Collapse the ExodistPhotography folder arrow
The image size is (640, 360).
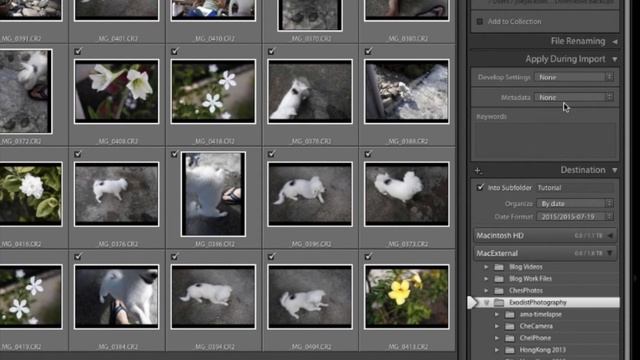486,303
